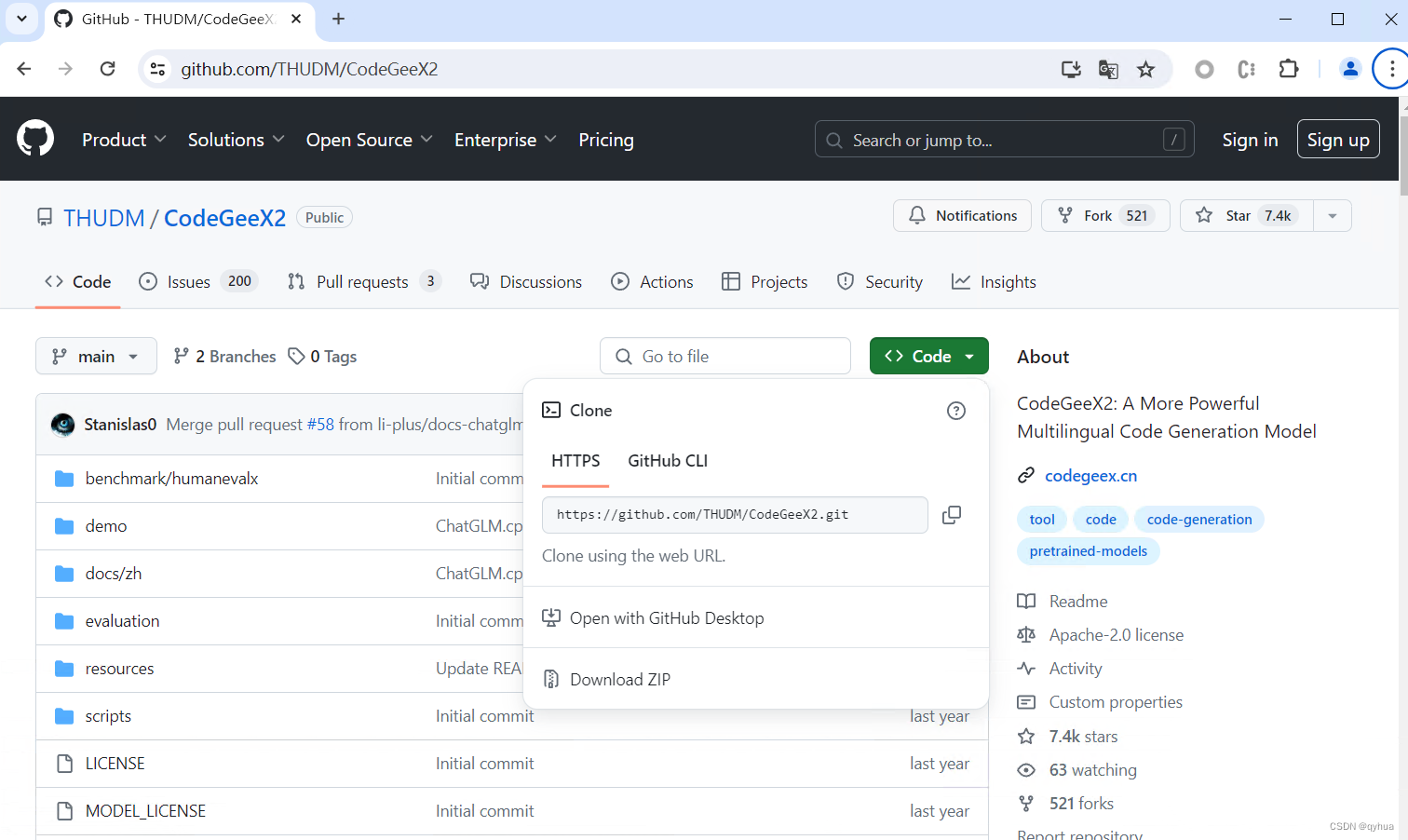Screen dimensions: 1408x840
Task: Click the LICENSE file icon
Action: 64,764
